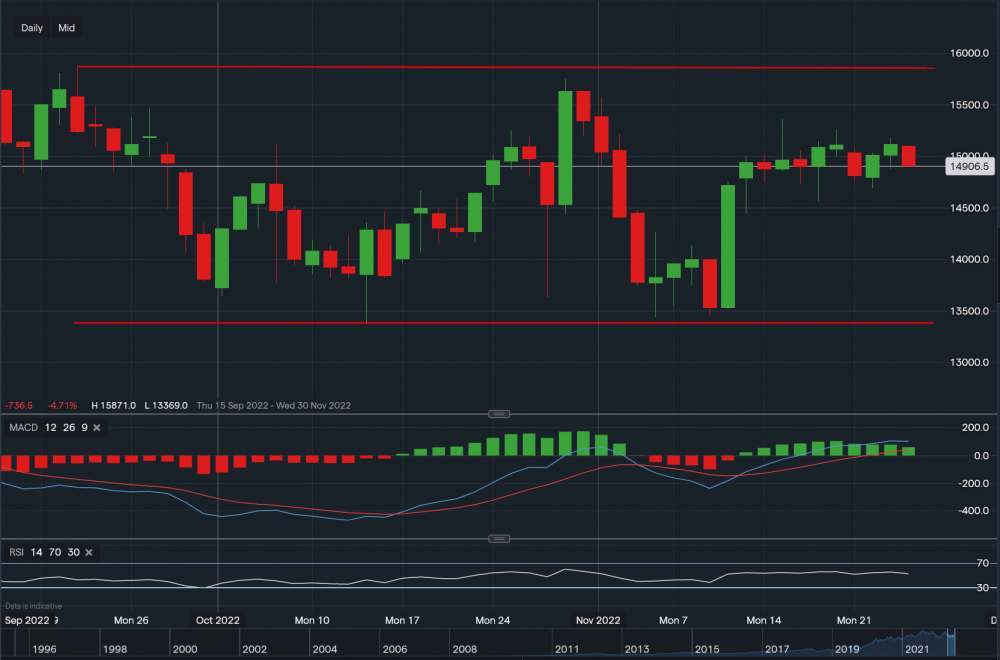
Task: Click the Nov 2022 date axis label
Action: click(597, 620)
